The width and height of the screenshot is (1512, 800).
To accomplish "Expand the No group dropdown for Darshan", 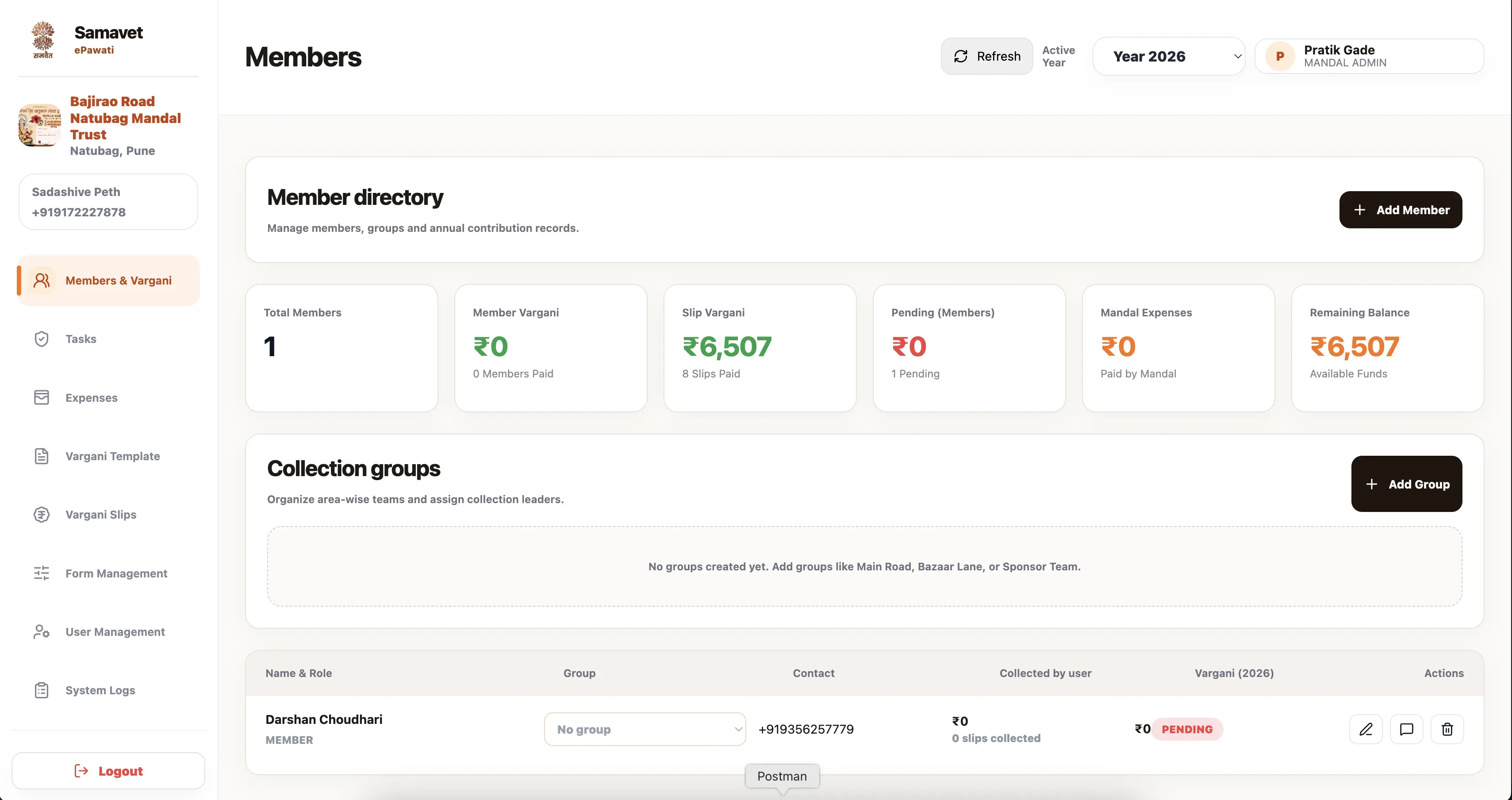I will point(645,729).
